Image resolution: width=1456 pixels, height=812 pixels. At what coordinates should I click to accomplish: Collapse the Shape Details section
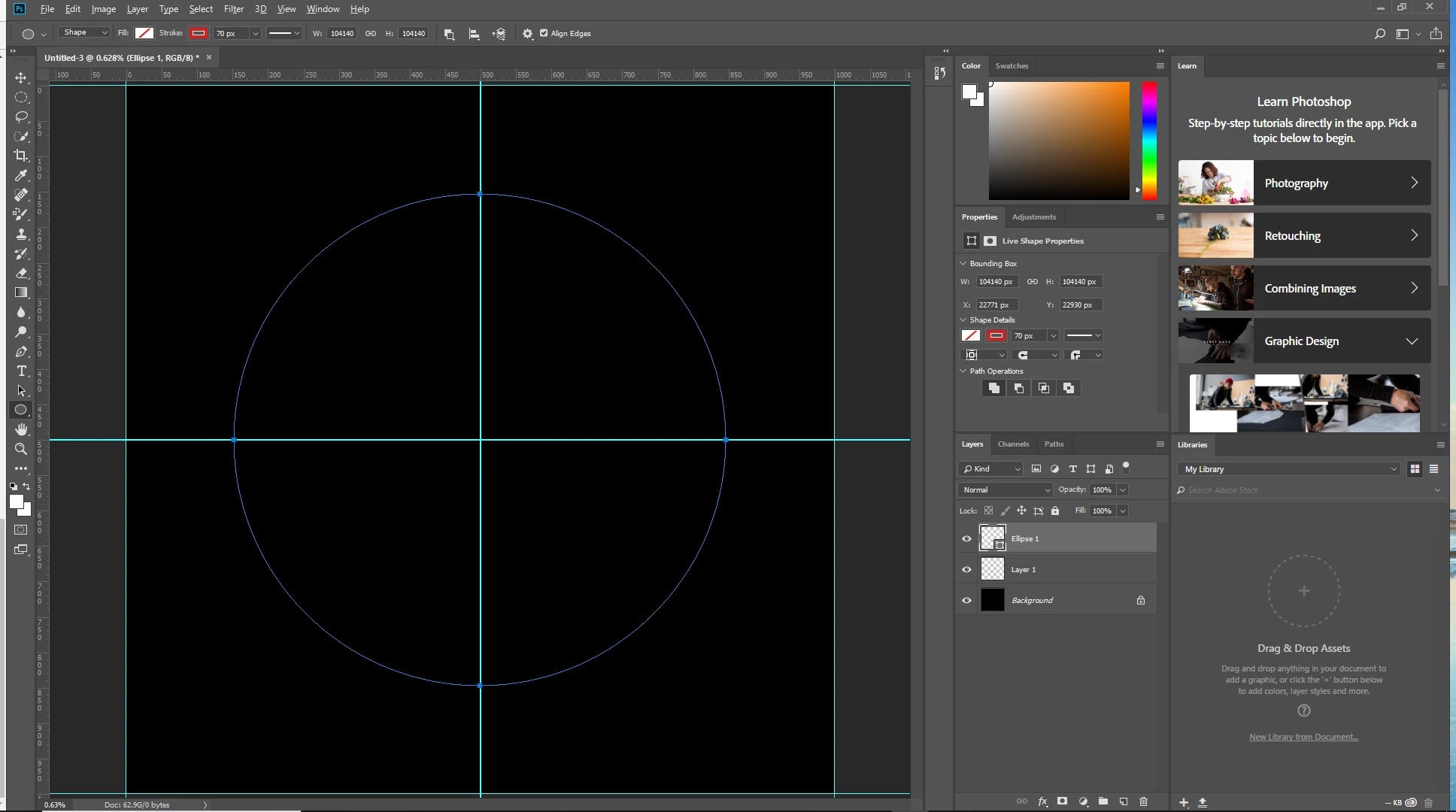pyautogui.click(x=963, y=320)
